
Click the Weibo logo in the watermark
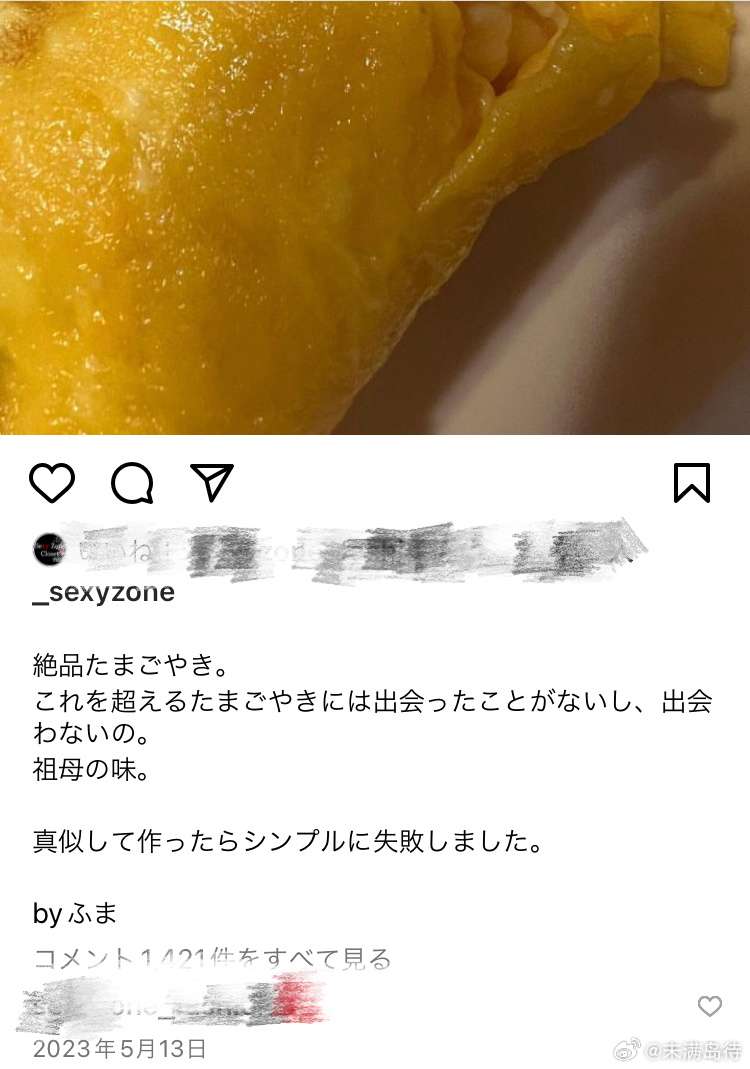point(628,1049)
